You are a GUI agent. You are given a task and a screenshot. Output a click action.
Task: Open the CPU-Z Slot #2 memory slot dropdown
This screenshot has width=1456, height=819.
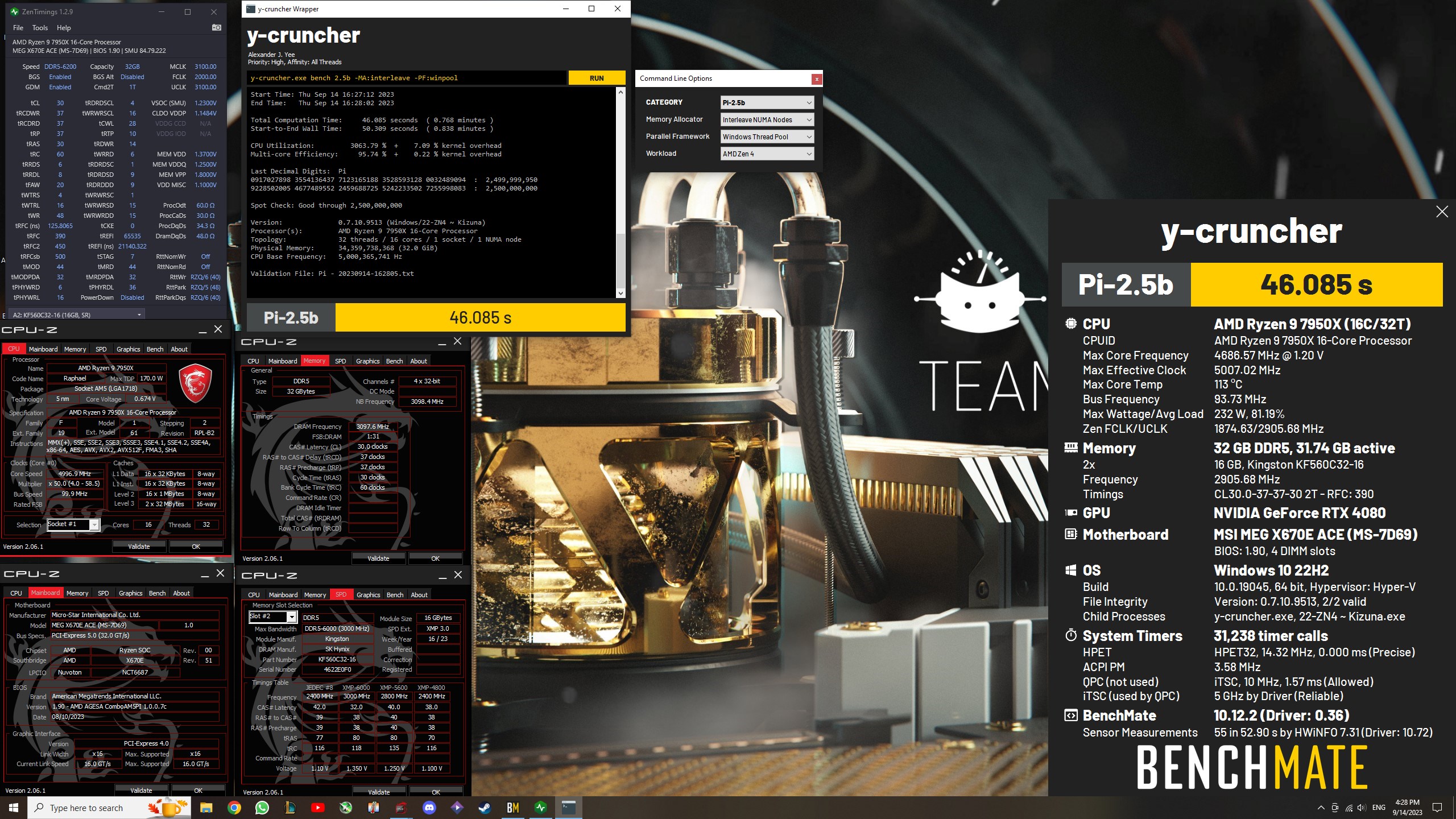click(x=273, y=617)
